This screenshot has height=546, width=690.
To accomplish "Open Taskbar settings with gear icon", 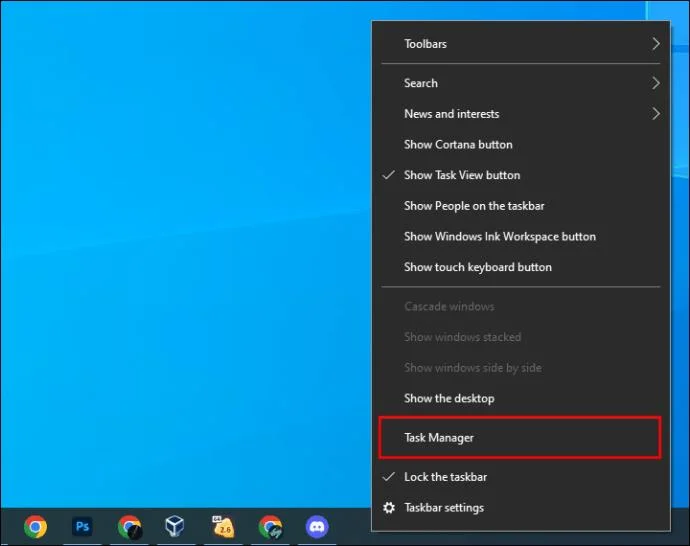I will [521, 508].
